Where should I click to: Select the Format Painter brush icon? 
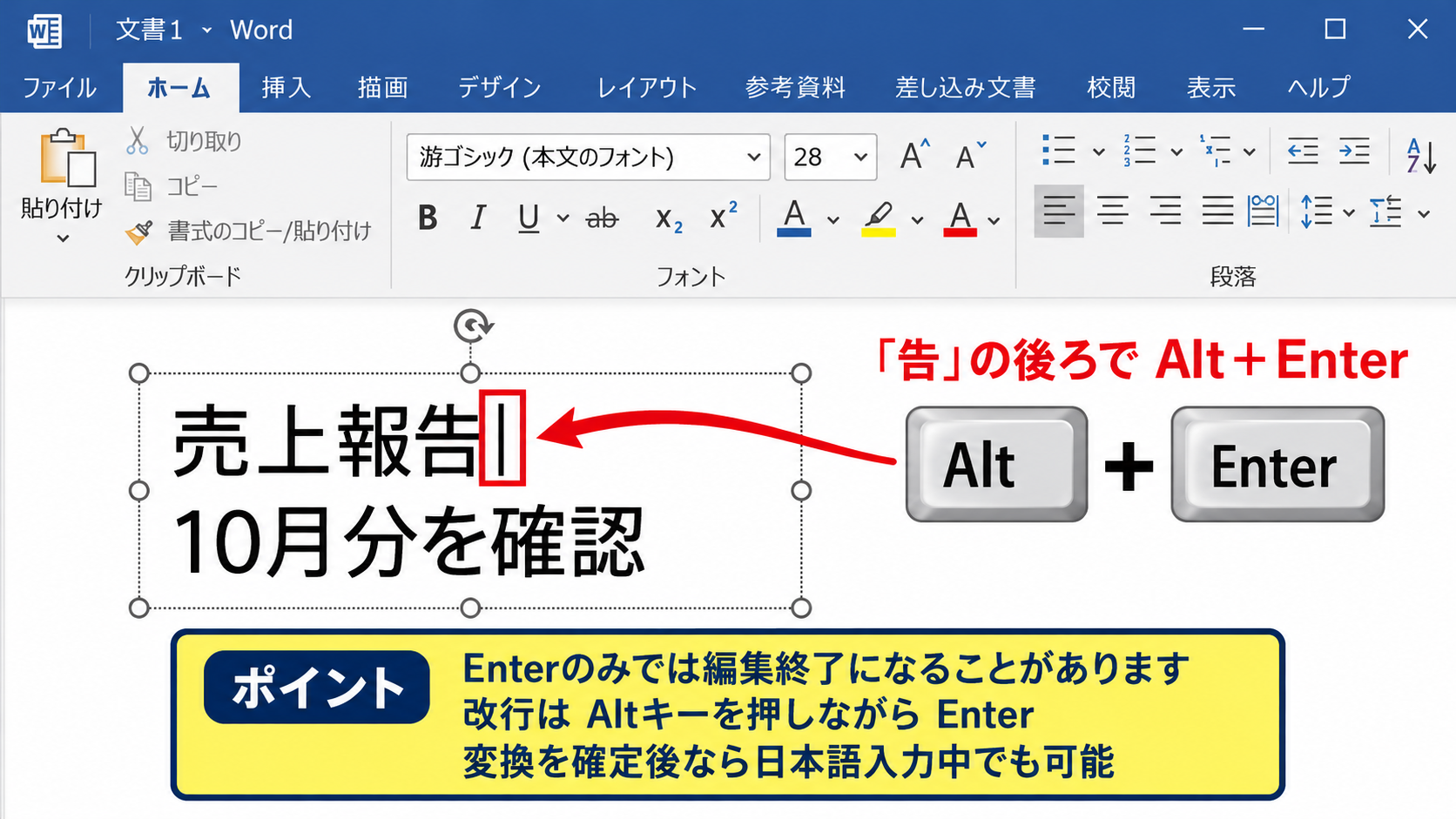coord(138,232)
